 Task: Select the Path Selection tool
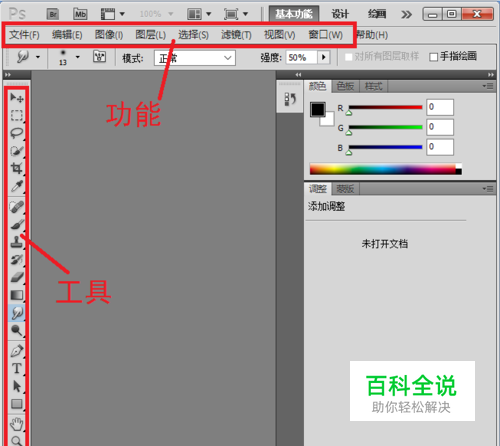click(x=17, y=386)
